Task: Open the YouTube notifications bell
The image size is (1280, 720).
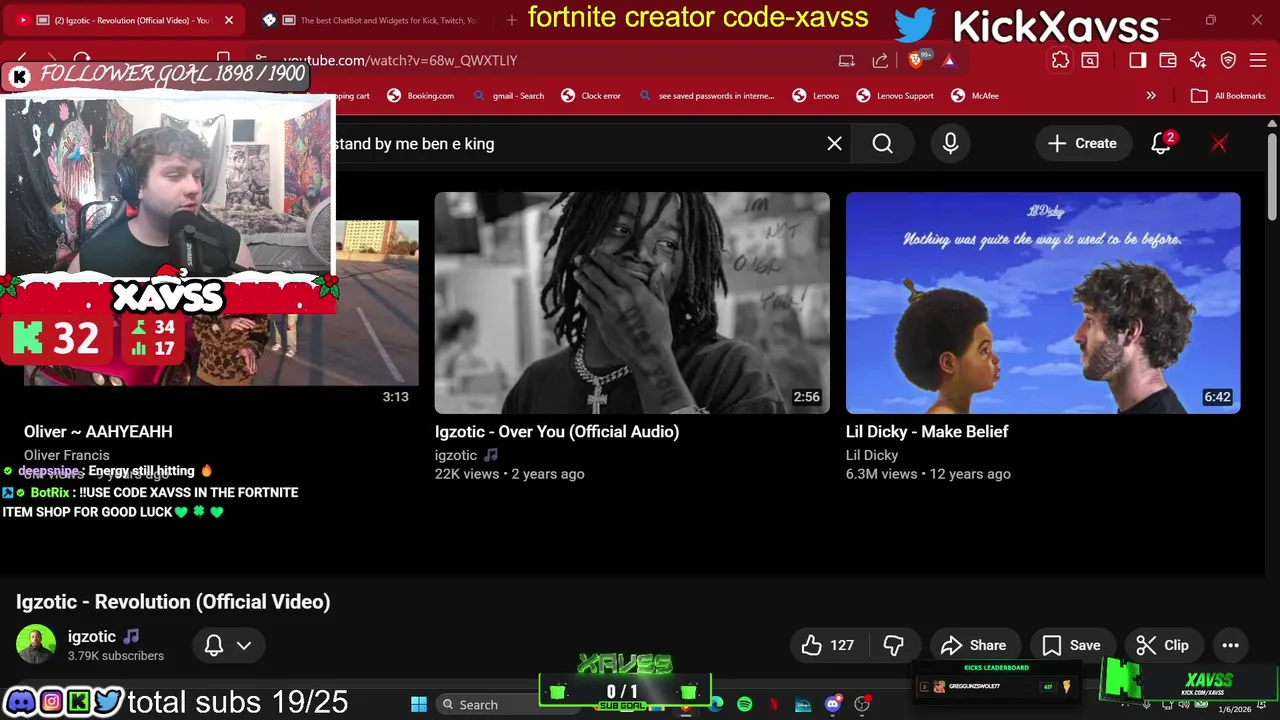Action: pos(1161,144)
